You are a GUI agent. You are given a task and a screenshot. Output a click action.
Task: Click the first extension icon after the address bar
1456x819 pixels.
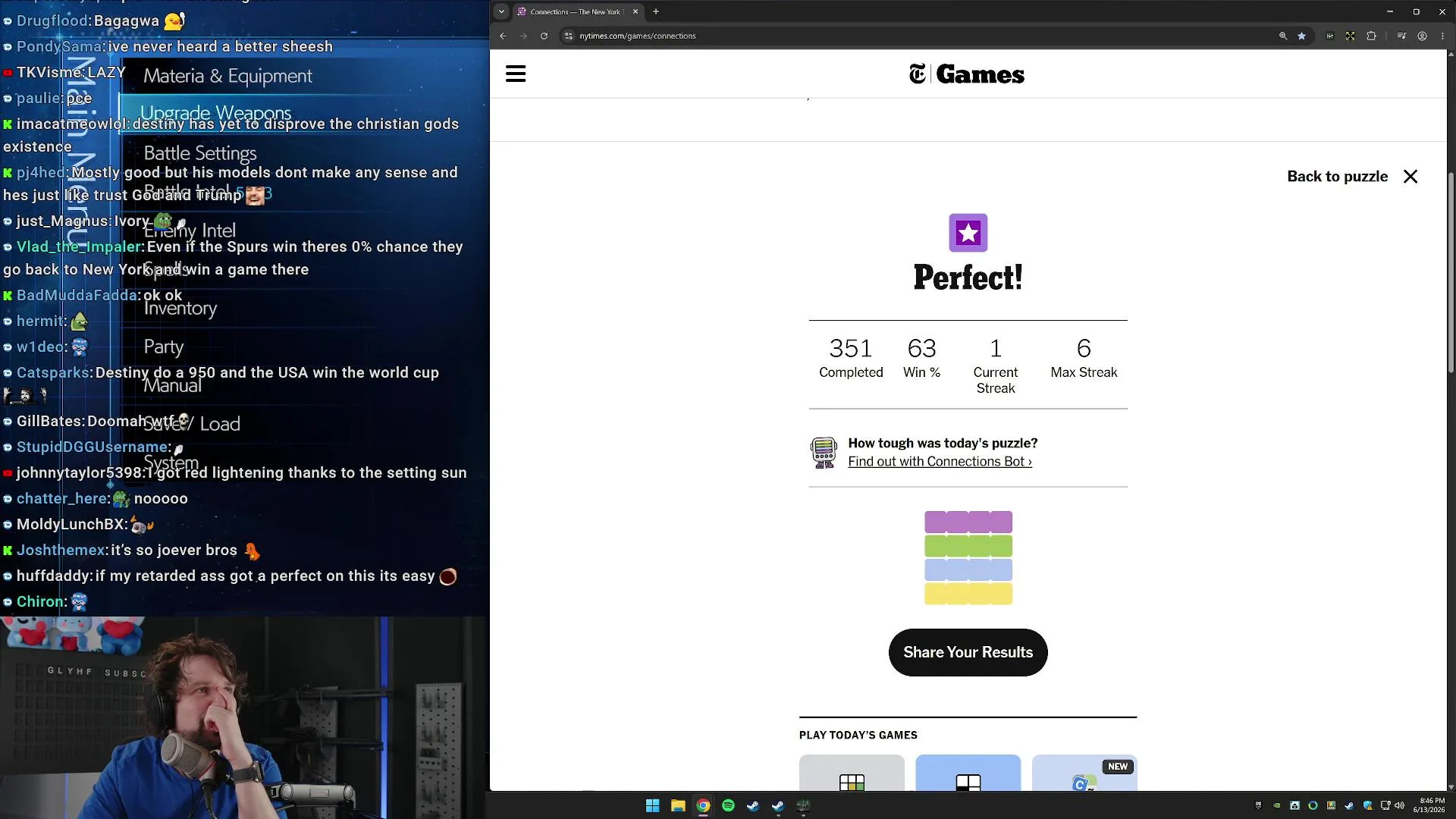pos(1329,36)
